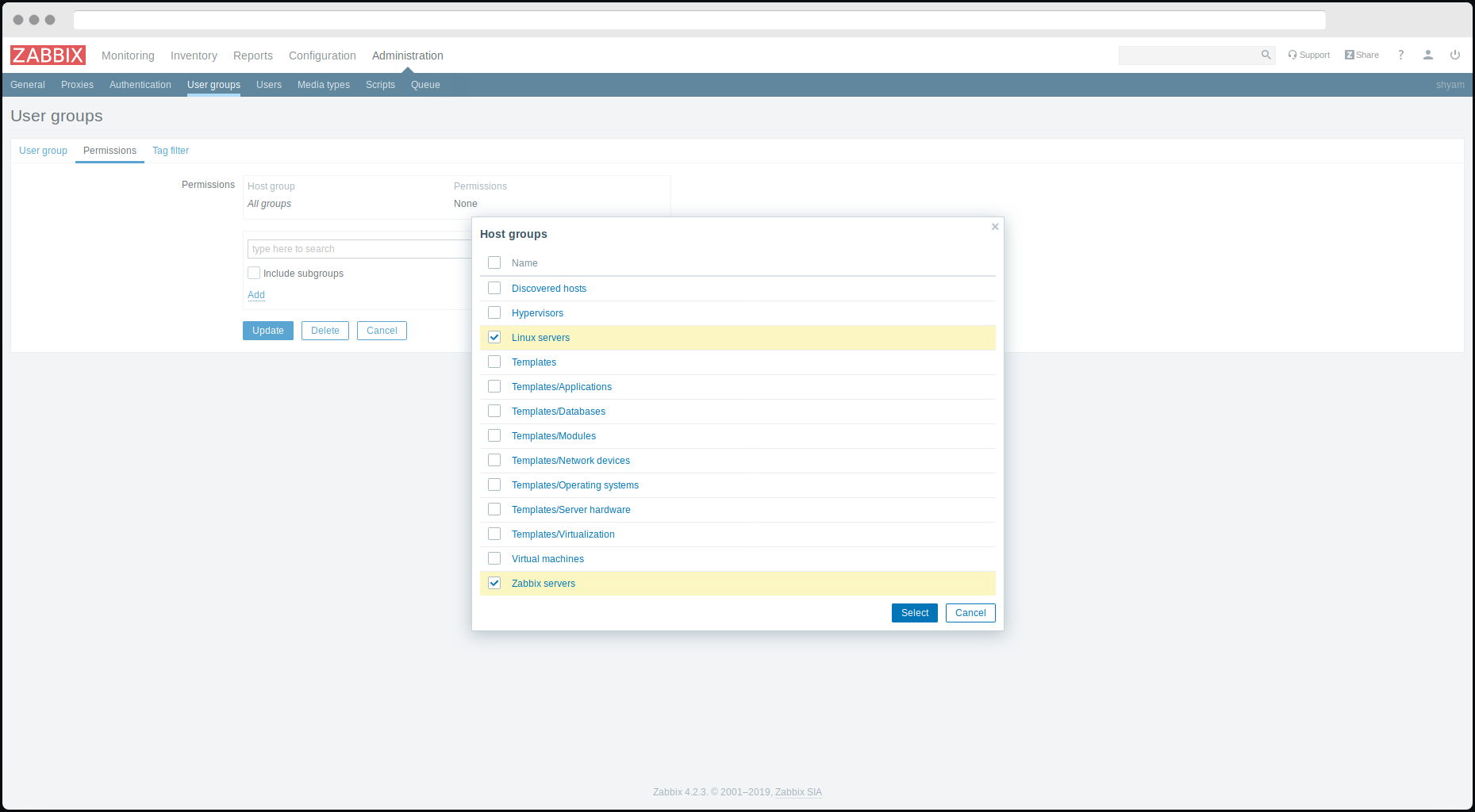Click the search magnifier icon
Viewport: 1475px width, 812px height.
tap(1266, 55)
